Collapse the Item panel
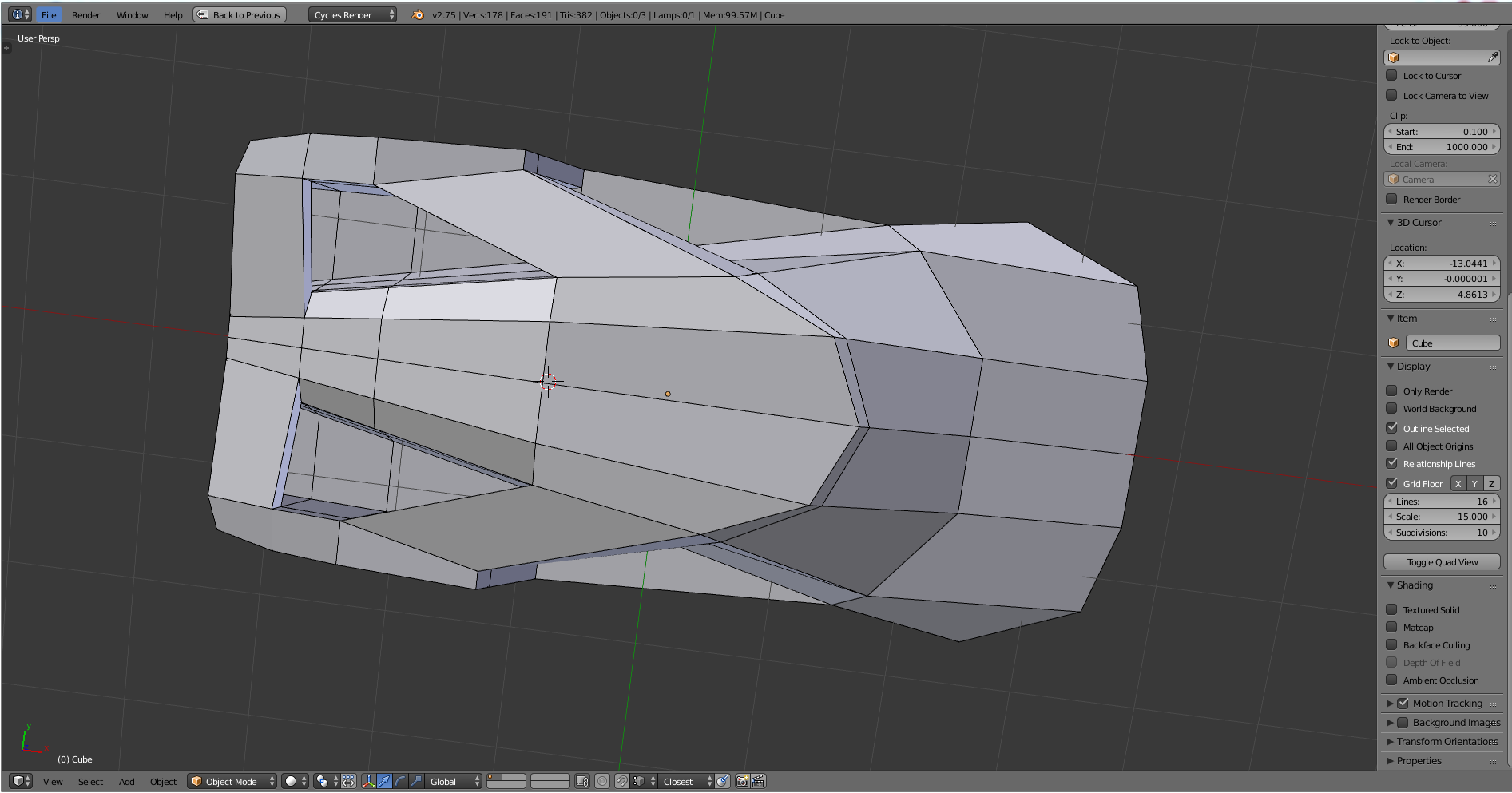 1391,319
